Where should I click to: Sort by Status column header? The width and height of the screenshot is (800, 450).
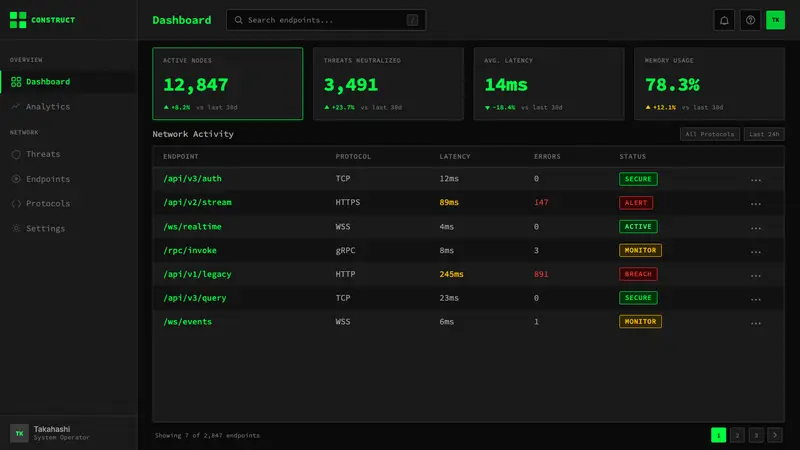coord(633,157)
